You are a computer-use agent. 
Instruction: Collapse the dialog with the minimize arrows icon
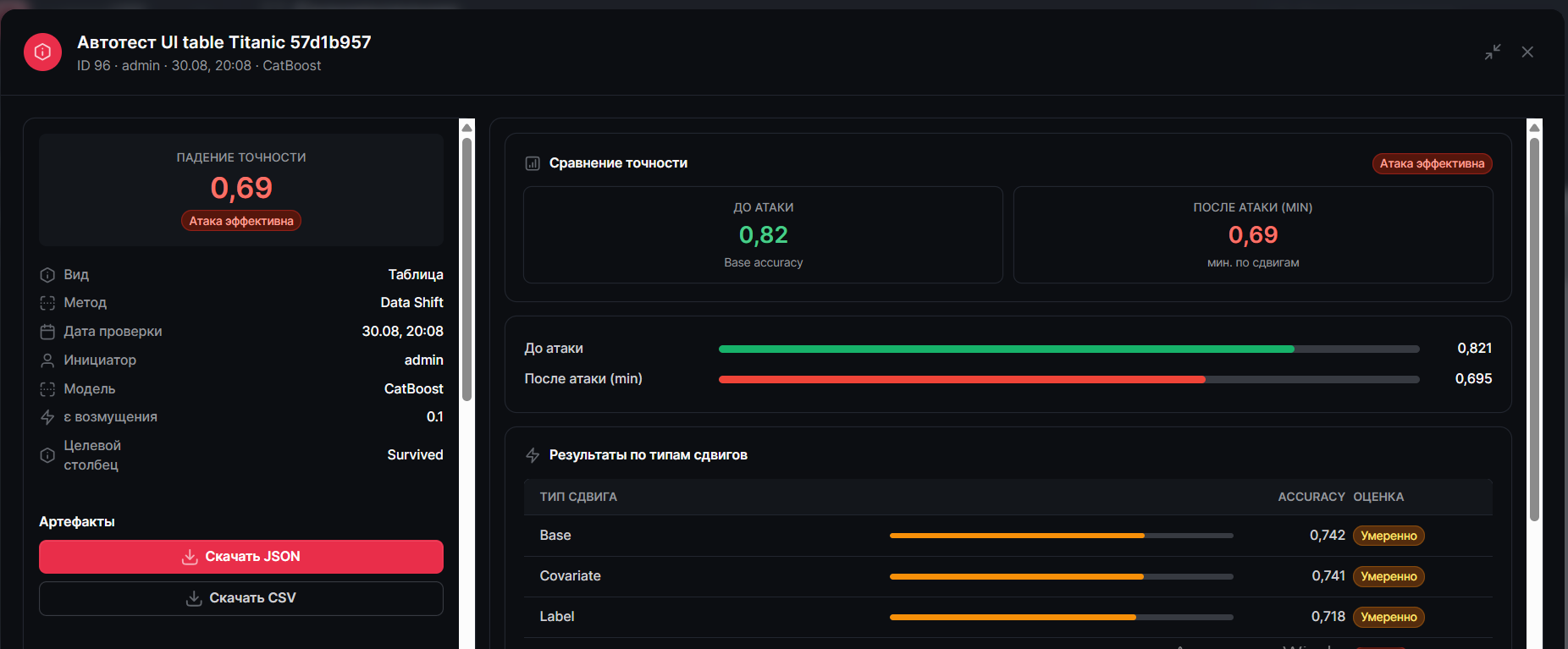pyautogui.click(x=1493, y=52)
